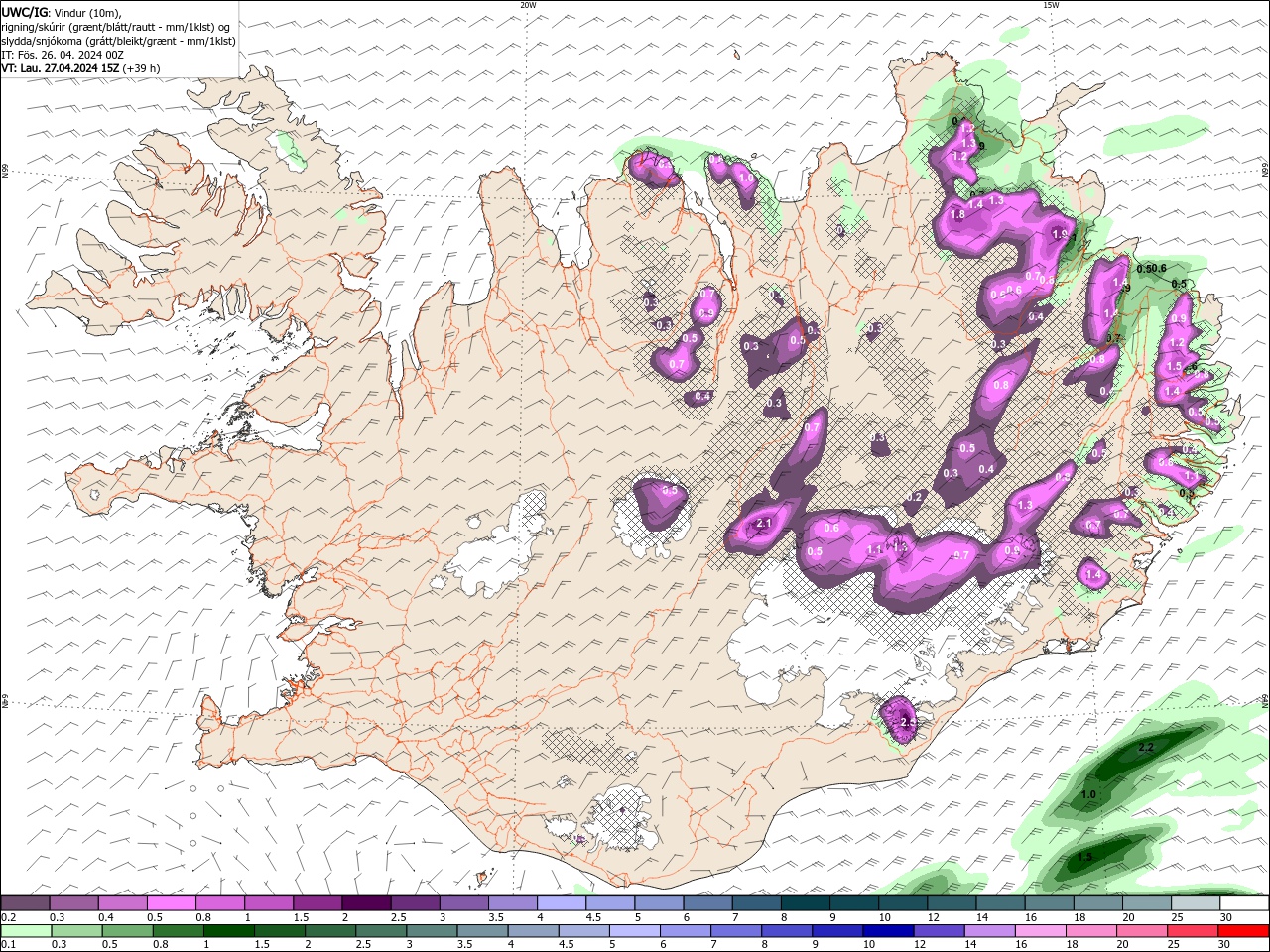Click the pink swatch between 18 and 20 in the rain legend

coord(1089,931)
